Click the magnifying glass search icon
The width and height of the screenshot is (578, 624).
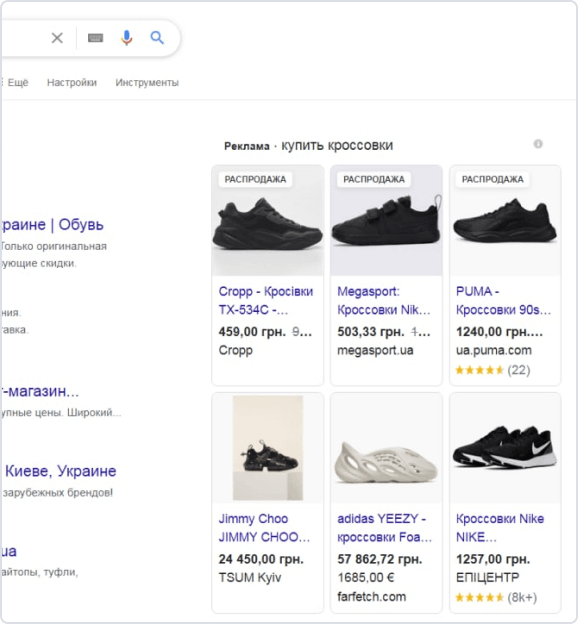(157, 38)
